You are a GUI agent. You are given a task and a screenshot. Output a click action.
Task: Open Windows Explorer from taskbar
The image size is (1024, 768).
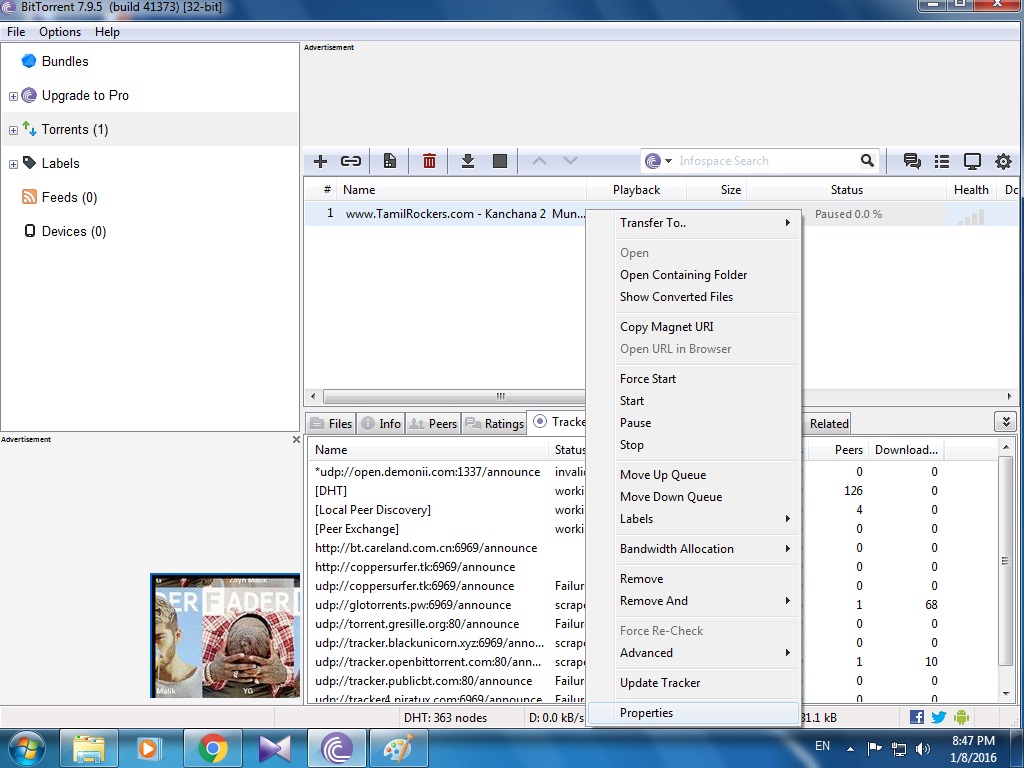89,748
